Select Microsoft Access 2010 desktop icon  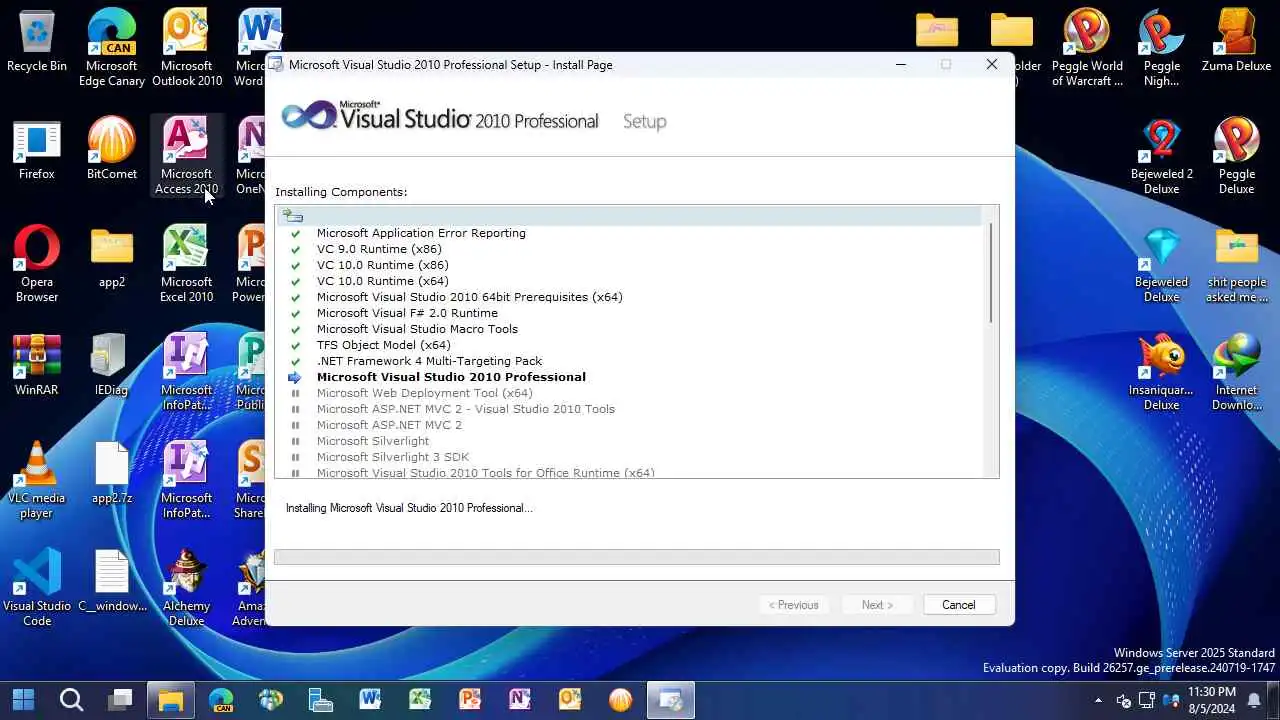(187, 156)
